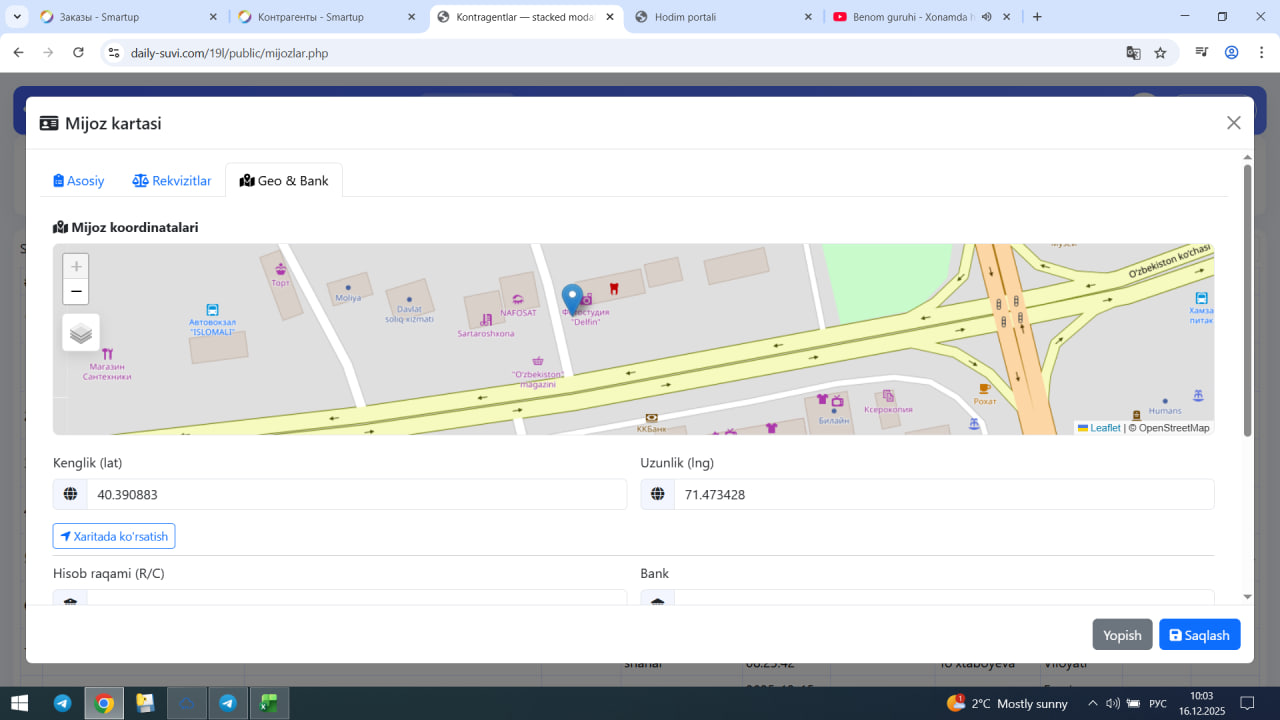
Task: Click the blue location marker on the map
Action: pyautogui.click(x=572, y=300)
